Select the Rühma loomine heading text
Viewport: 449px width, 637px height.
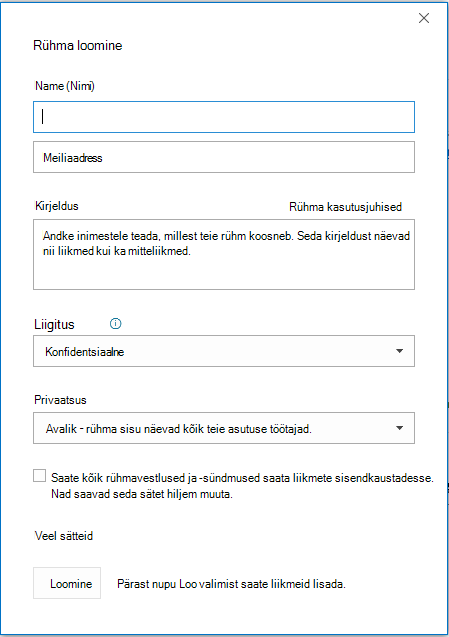(x=78, y=45)
